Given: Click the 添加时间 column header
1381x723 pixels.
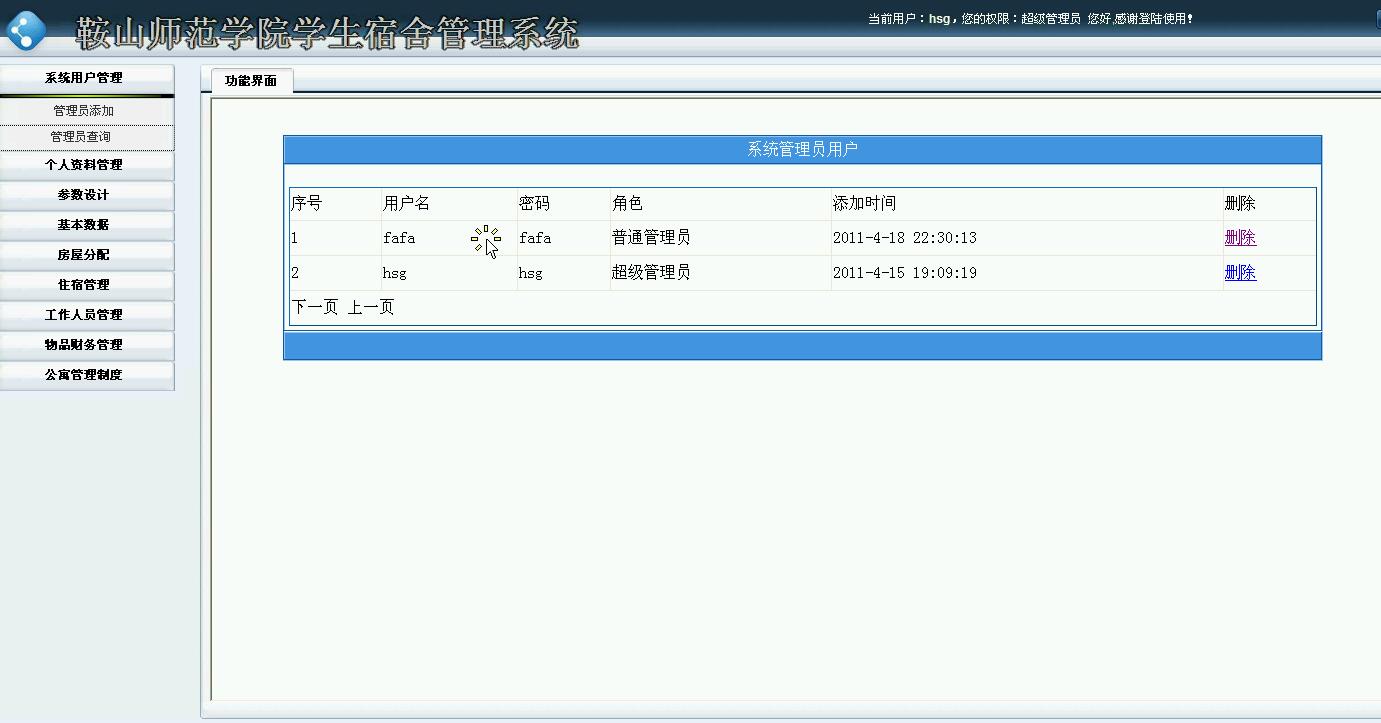Looking at the screenshot, I should [x=865, y=204].
